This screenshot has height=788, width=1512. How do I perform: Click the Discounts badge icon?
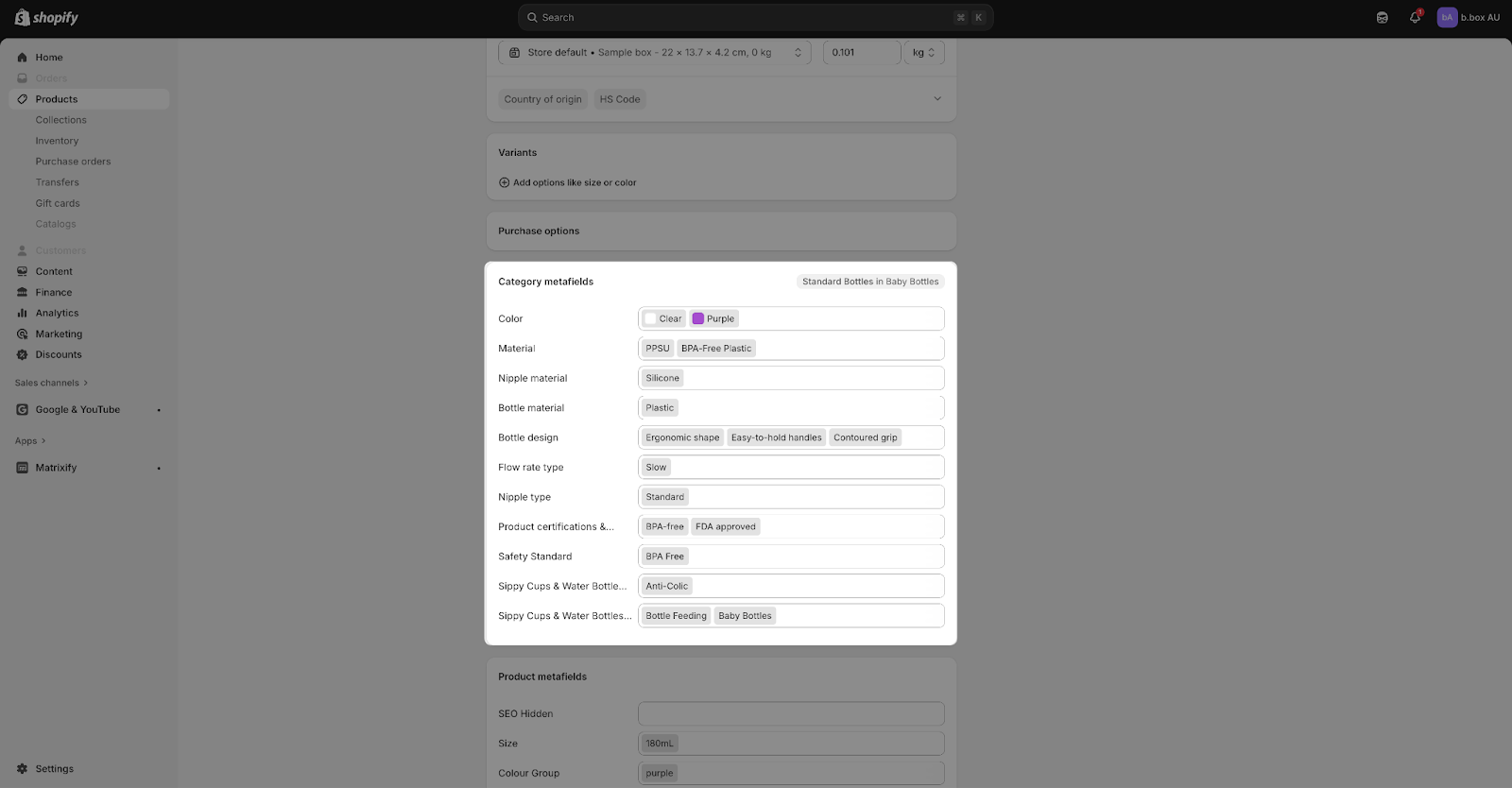click(23, 355)
